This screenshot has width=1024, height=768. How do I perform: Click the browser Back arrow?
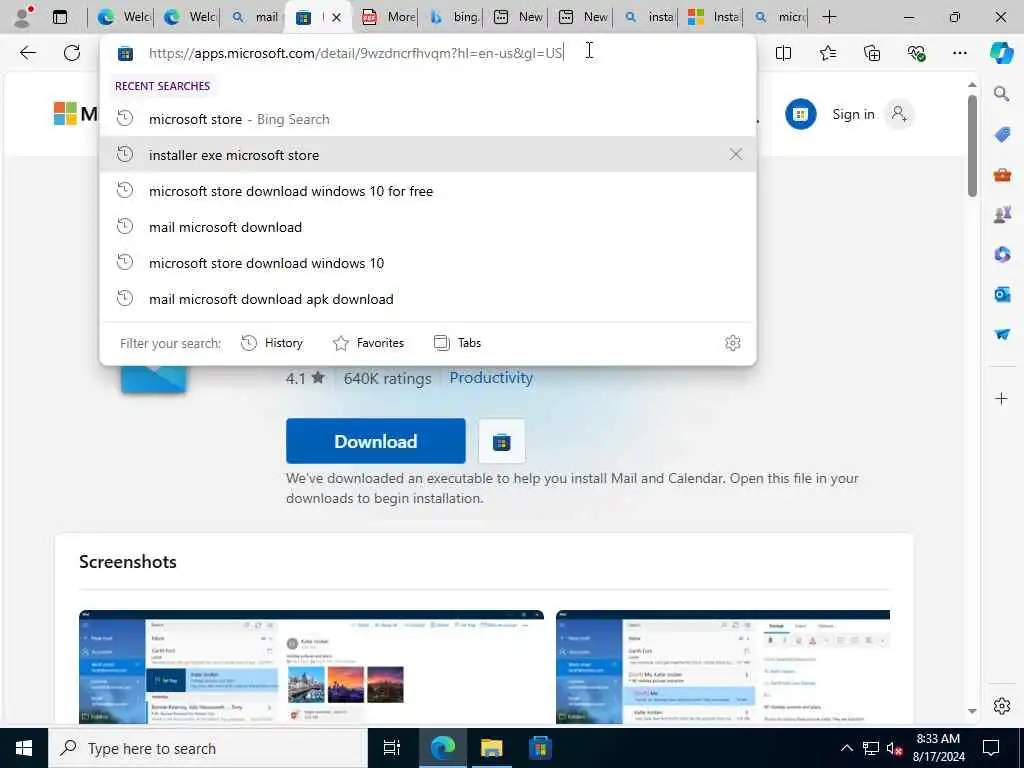[x=27, y=53]
